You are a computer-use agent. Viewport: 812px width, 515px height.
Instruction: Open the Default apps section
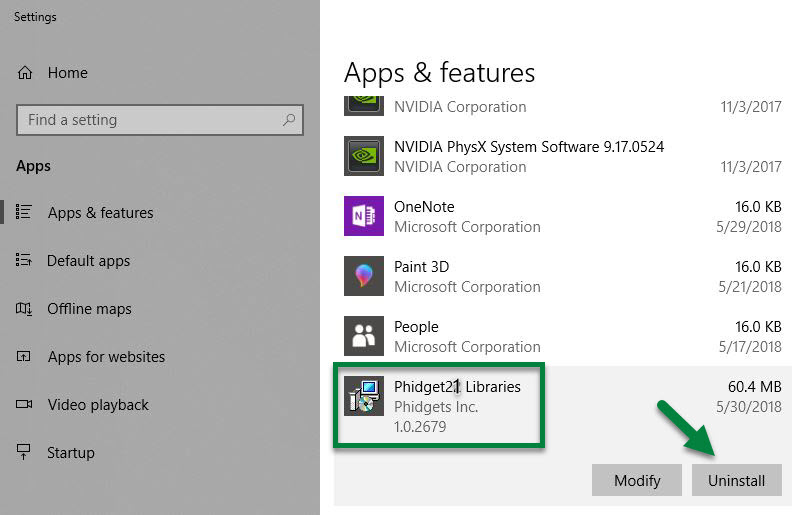coord(89,261)
